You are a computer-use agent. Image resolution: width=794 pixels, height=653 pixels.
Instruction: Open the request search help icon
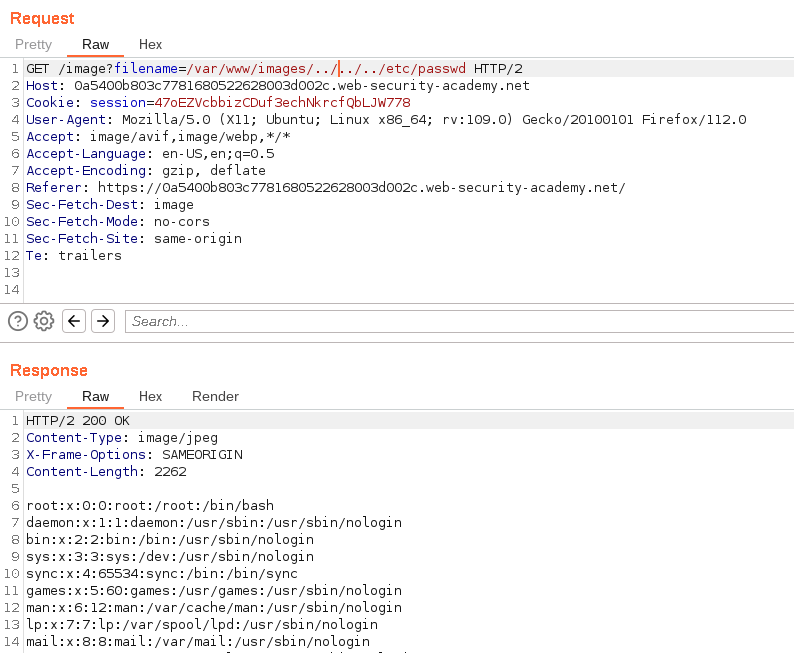tap(18, 321)
